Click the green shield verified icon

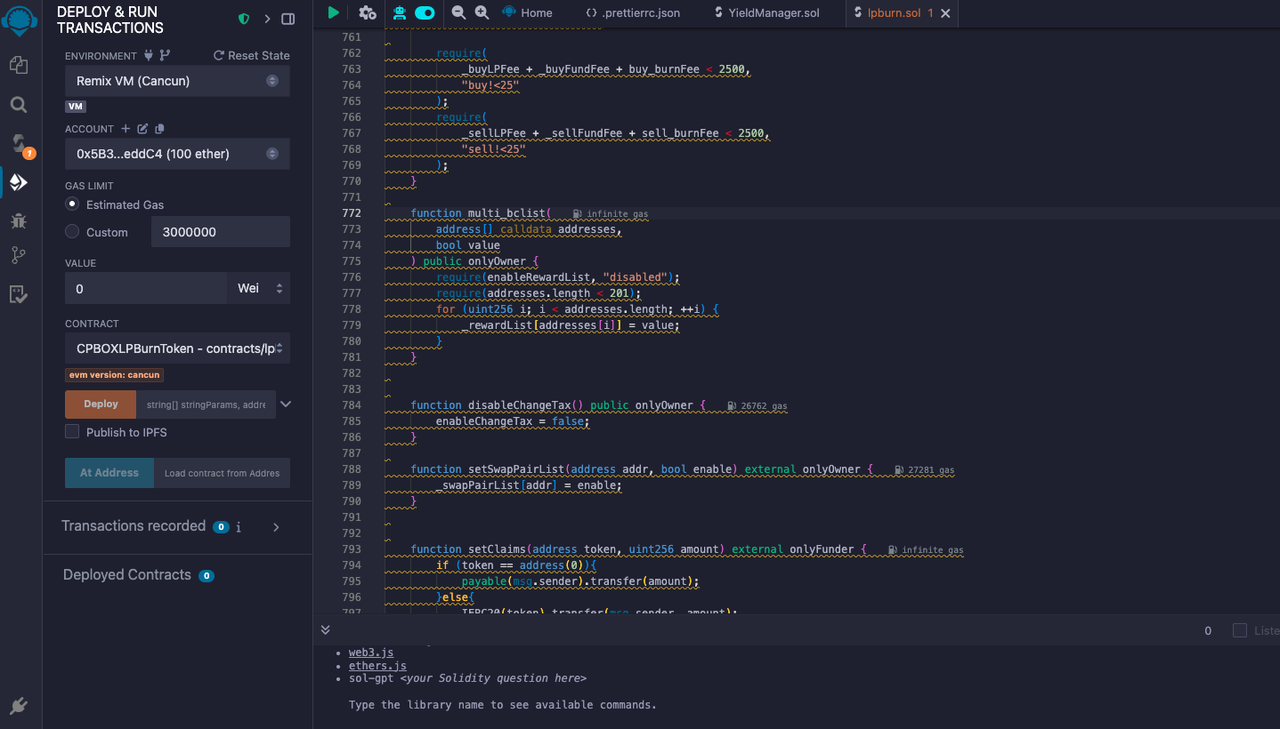click(x=244, y=19)
